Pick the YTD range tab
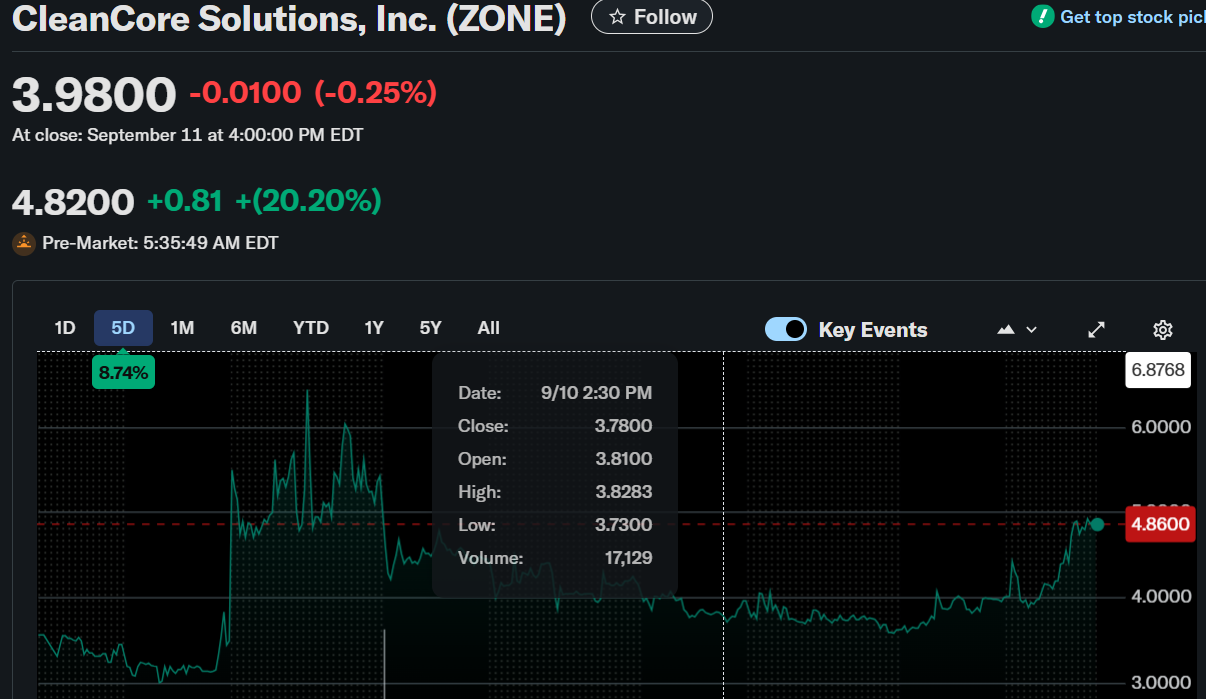This screenshot has height=699, width=1206. coord(311,328)
